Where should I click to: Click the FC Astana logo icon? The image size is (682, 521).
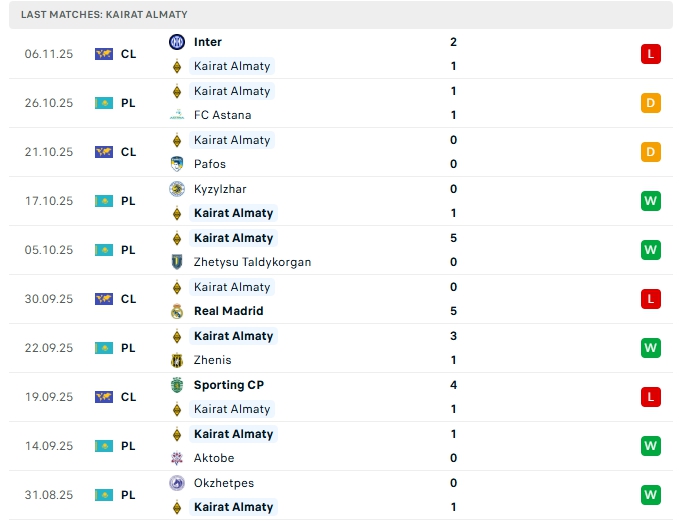point(177,115)
